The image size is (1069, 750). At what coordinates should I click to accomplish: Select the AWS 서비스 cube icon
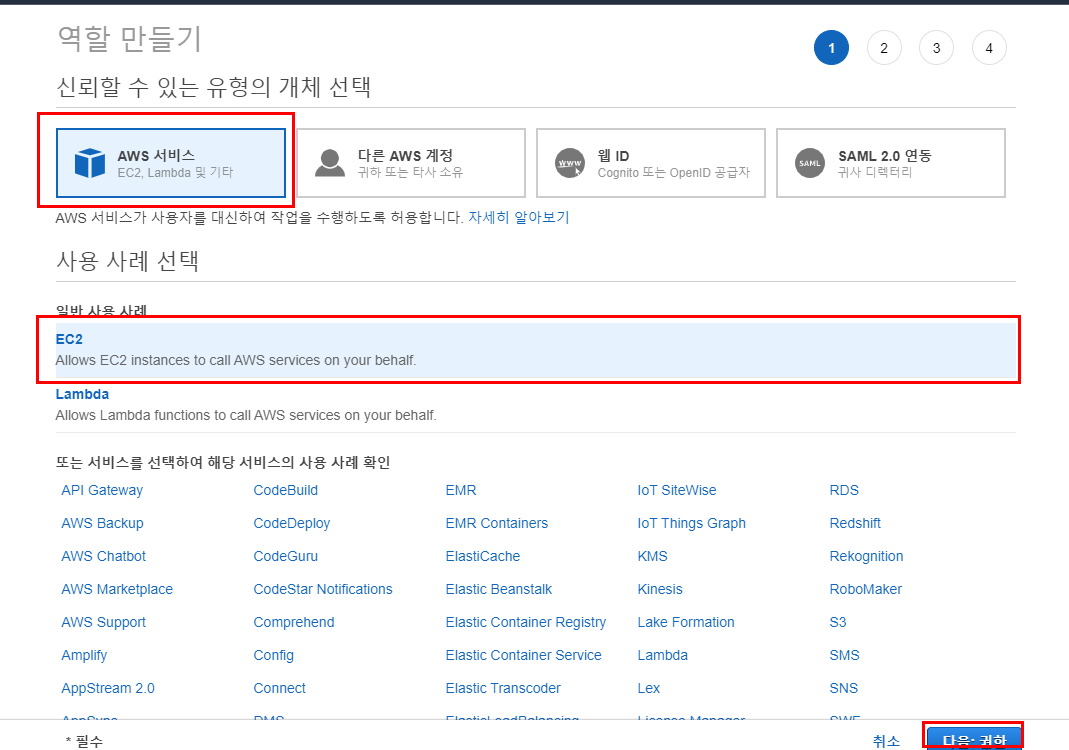(89, 163)
